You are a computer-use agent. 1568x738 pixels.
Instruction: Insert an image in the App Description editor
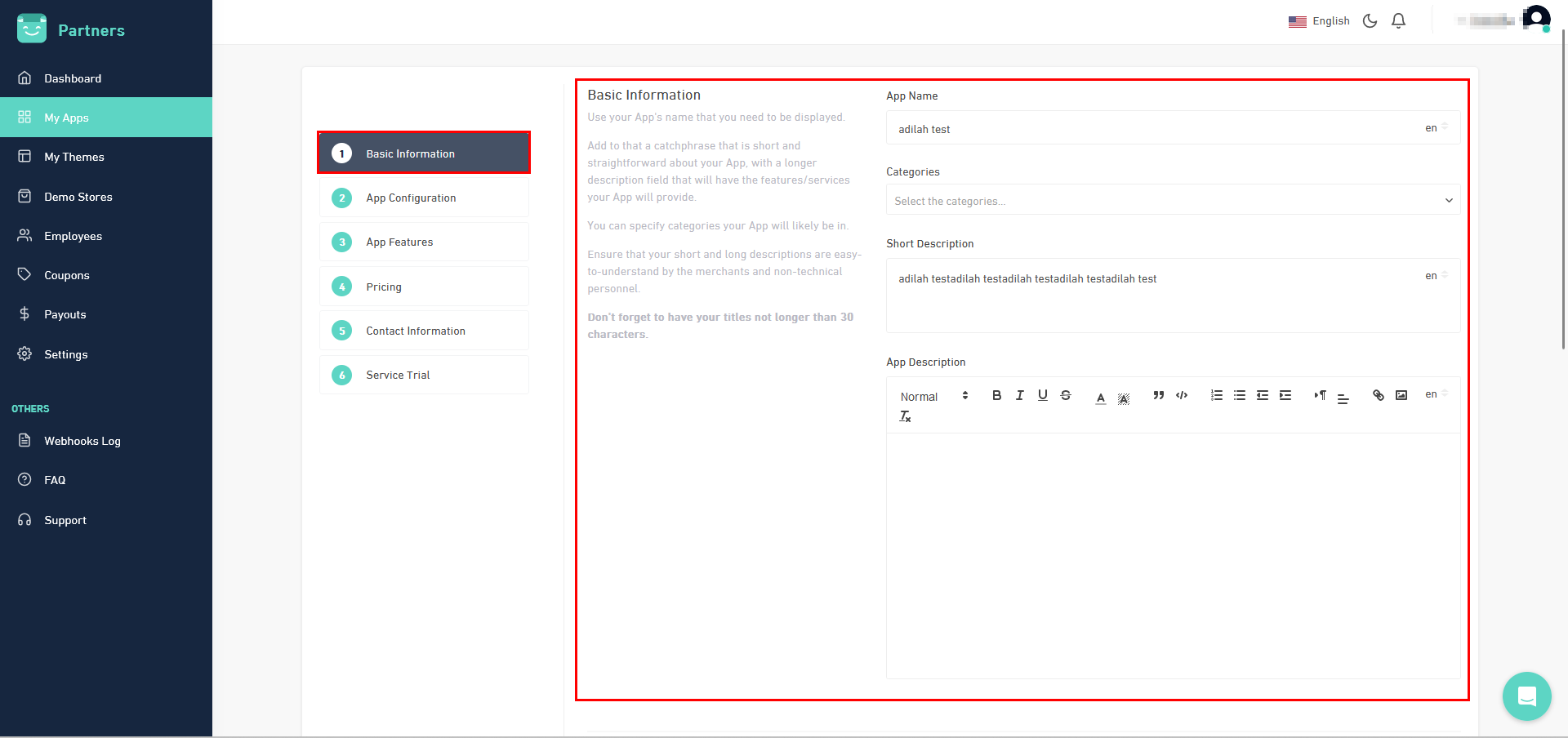(1401, 395)
